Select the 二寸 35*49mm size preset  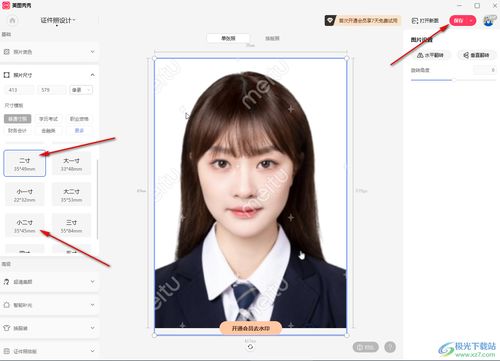click(x=25, y=164)
